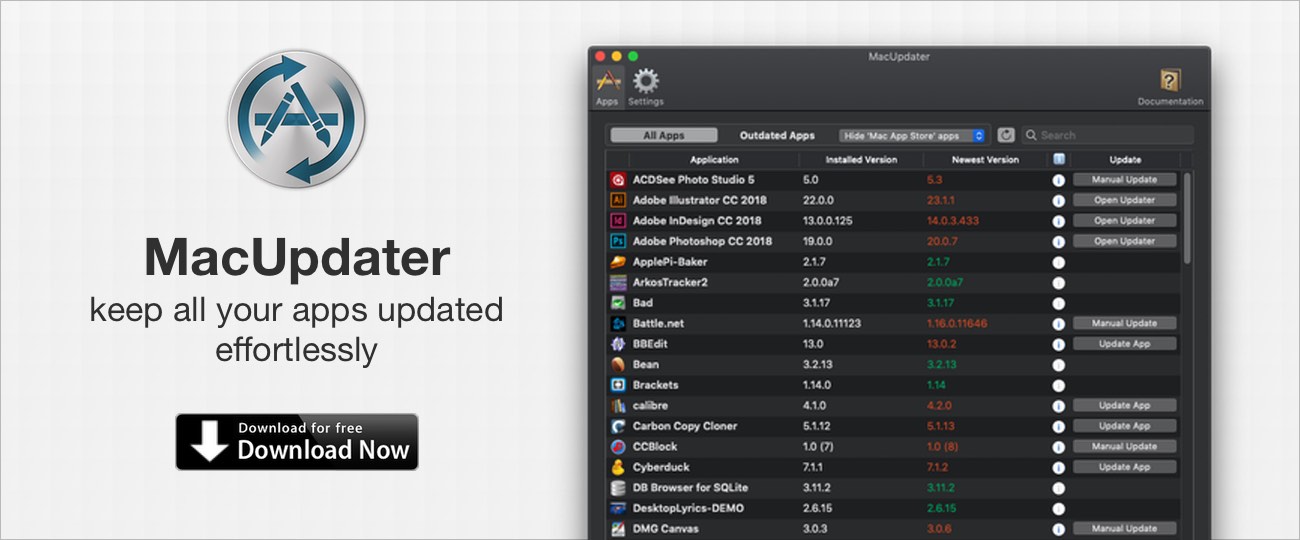
Task: Click Update App for Cyberduck
Action: tap(1125, 467)
